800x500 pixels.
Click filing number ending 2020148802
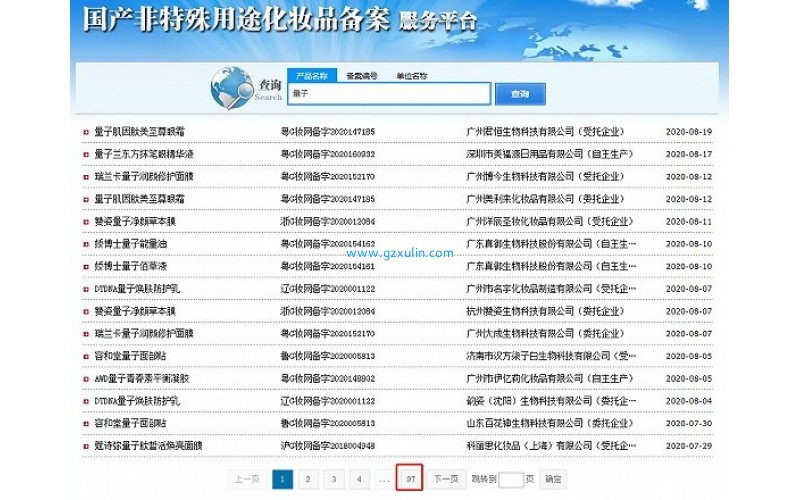coord(328,379)
